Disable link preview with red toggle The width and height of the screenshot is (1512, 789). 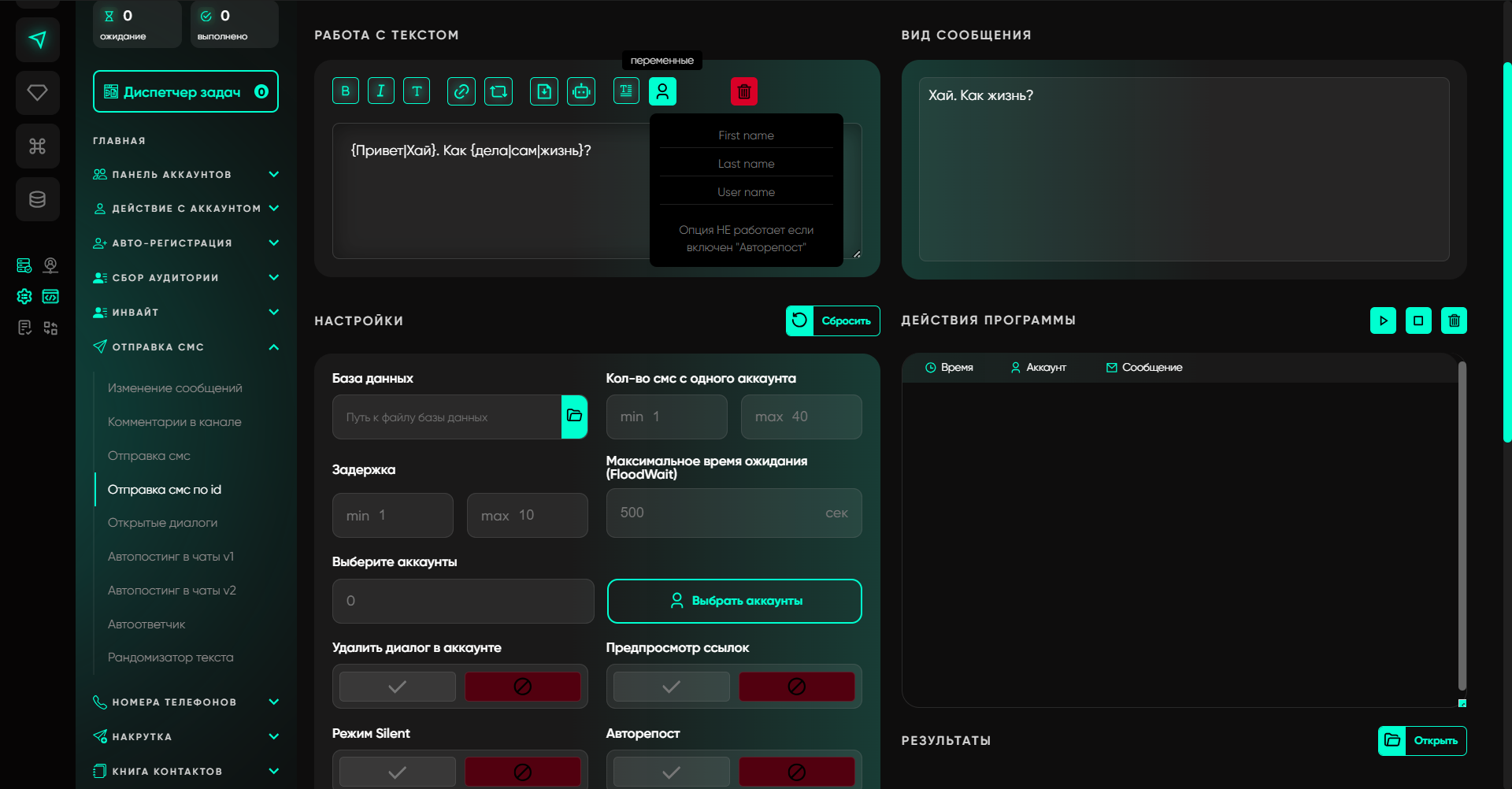point(796,687)
